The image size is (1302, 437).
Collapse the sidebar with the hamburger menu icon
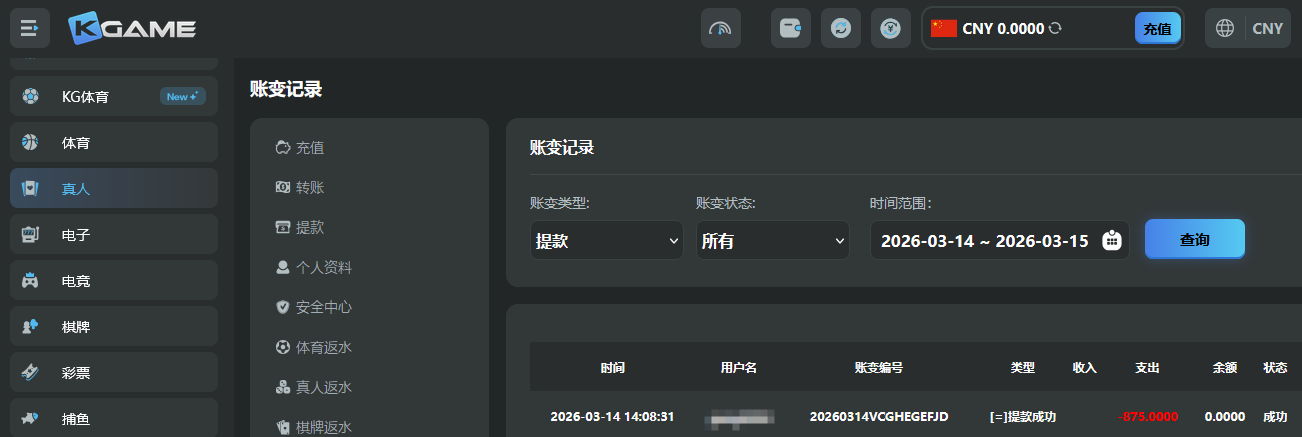click(29, 28)
